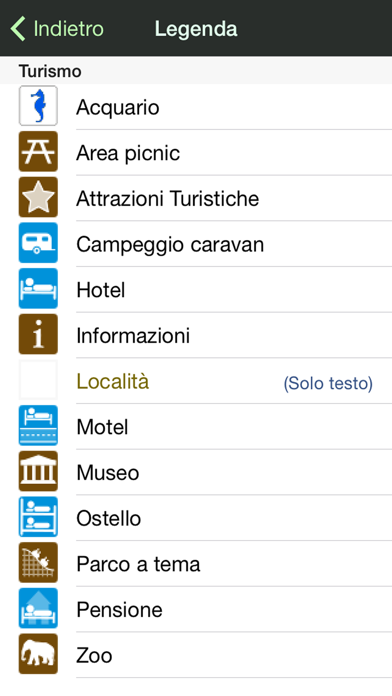
Task: Select the Area picnic table icon
Action: click(x=38, y=152)
